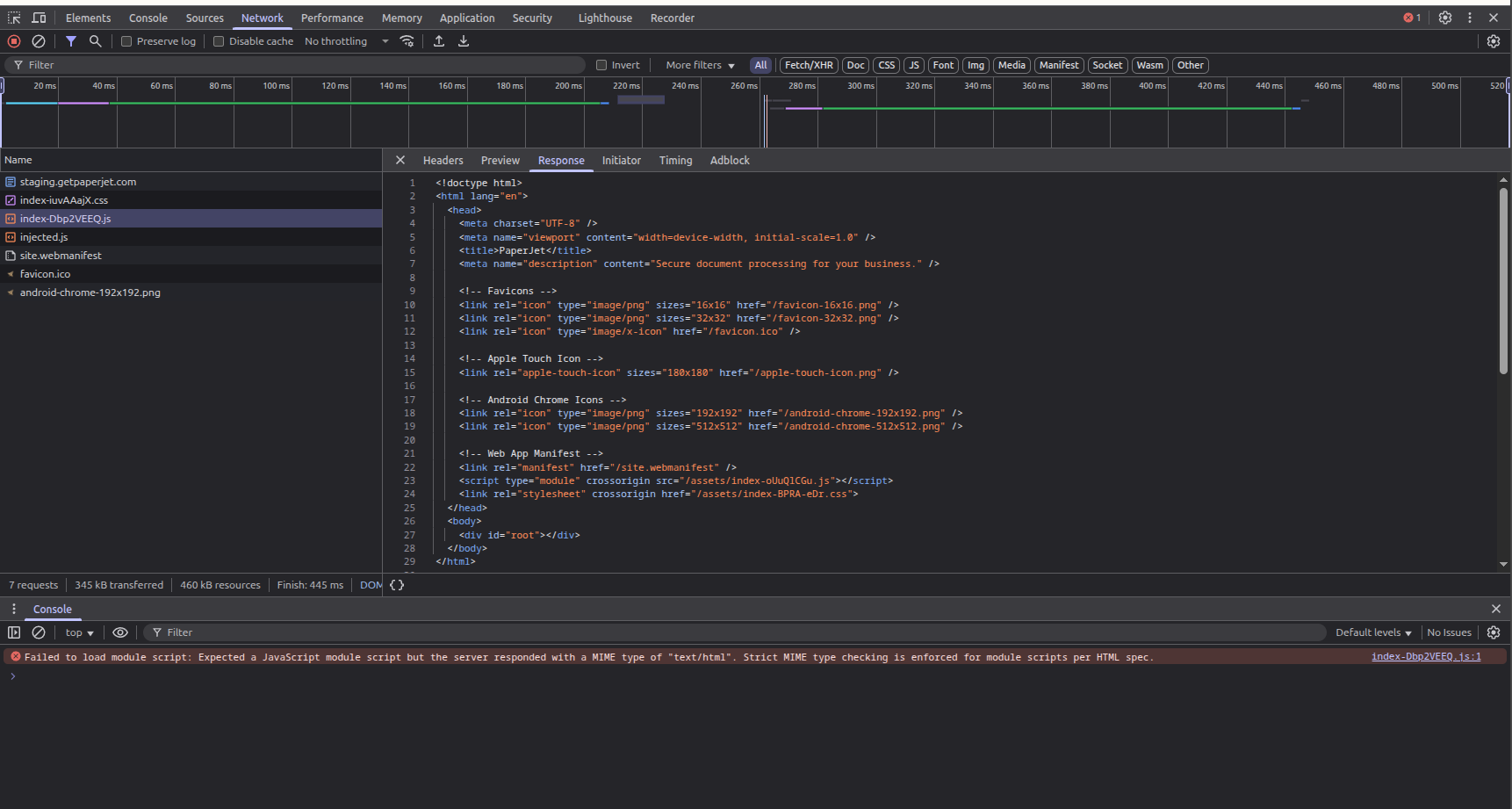Screen dimensions: 1512x809
Task: Focus the console Filter input field
Action: (x=734, y=632)
